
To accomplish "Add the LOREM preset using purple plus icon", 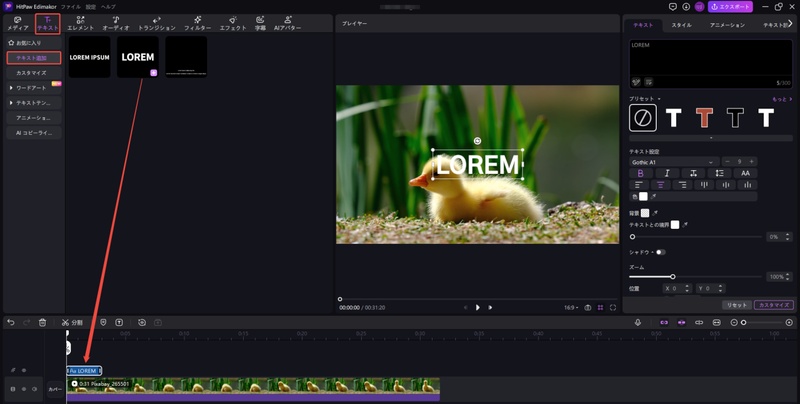I will pyautogui.click(x=154, y=73).
